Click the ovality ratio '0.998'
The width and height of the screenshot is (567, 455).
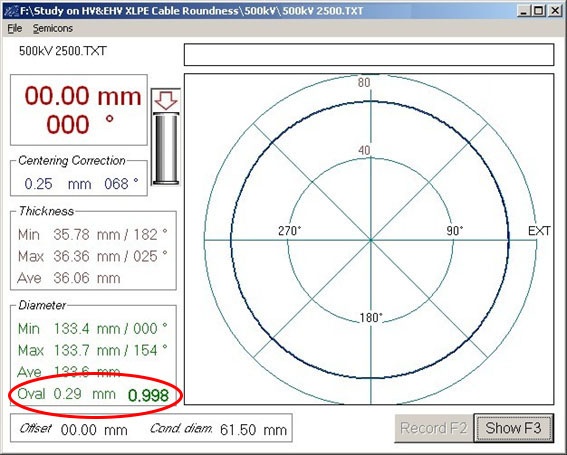(x=149, y=395)
